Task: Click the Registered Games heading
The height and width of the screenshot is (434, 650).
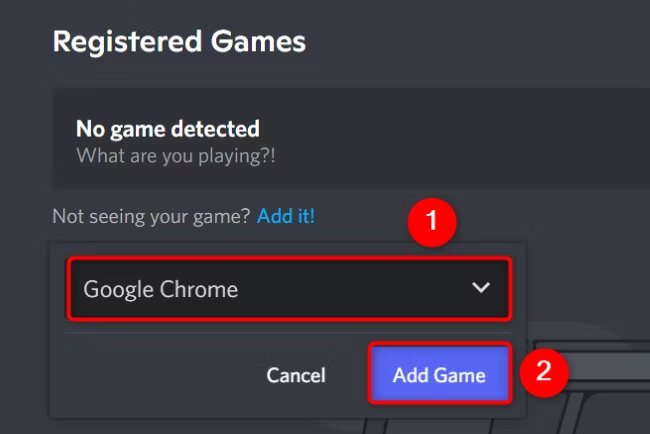Action: (179, 42)
